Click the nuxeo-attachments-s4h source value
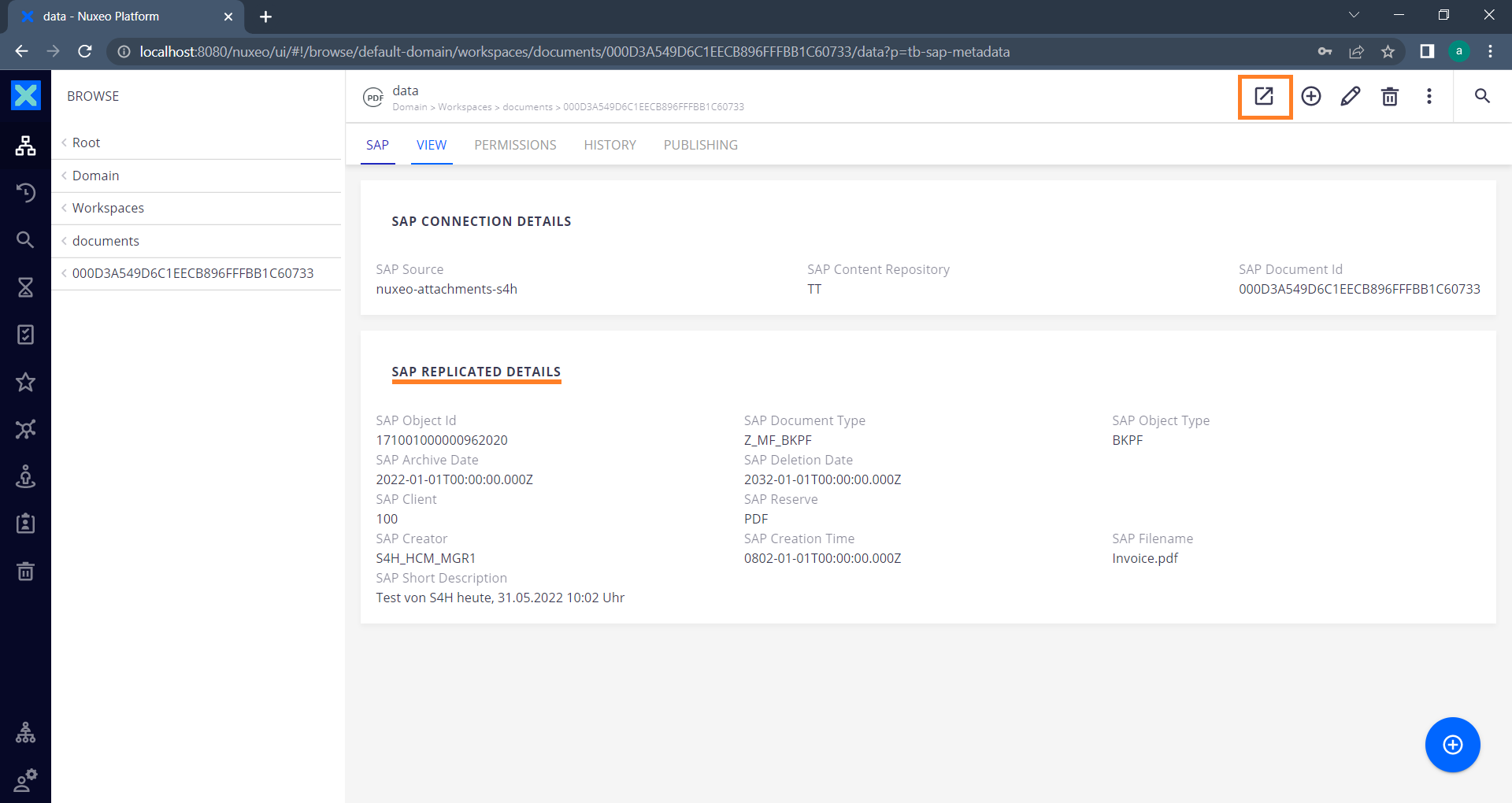Screen dimensions: 1512x803 pyautogui.click(x=447, y=289)
